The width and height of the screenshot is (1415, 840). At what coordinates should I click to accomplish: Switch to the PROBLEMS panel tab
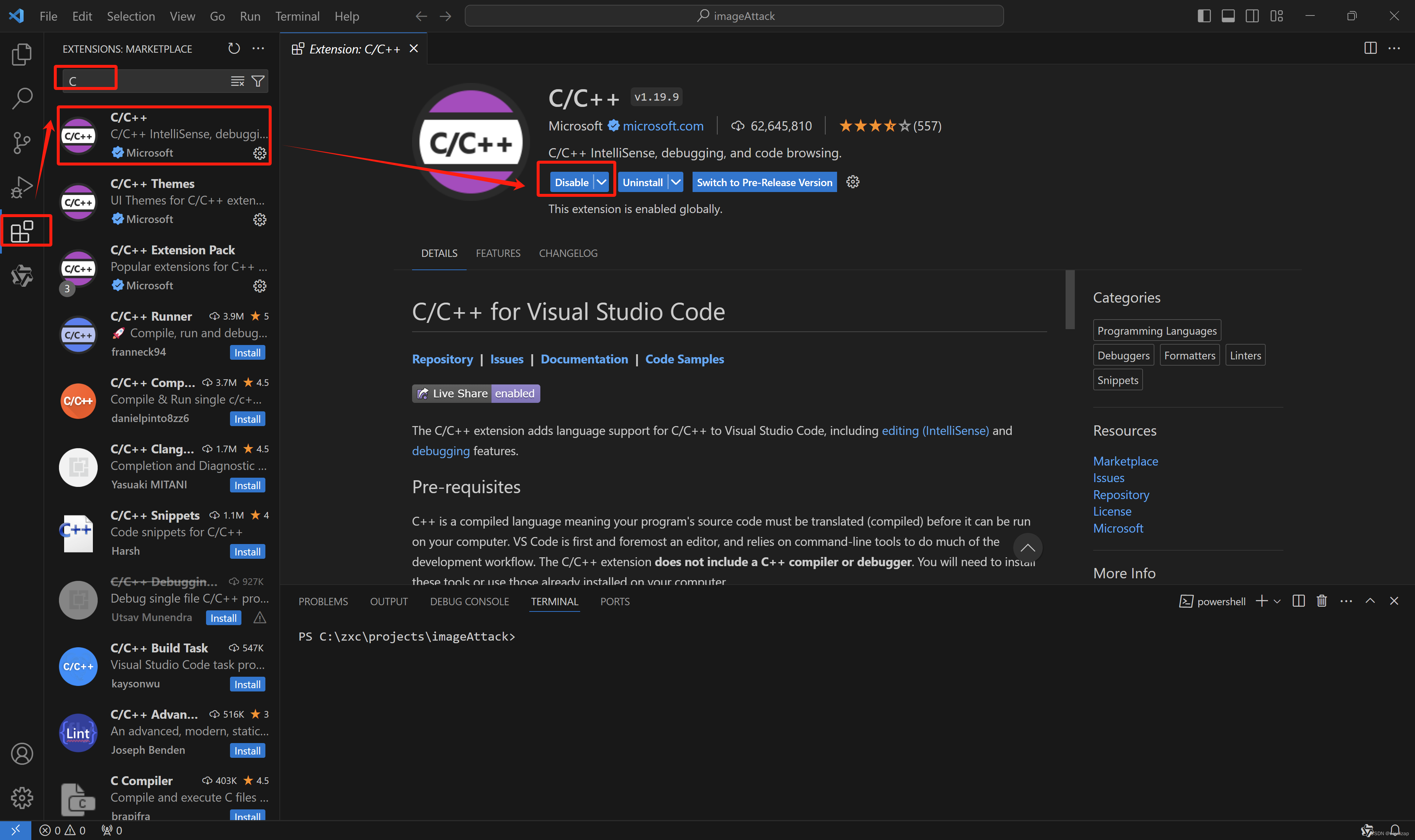coord(323,601)
